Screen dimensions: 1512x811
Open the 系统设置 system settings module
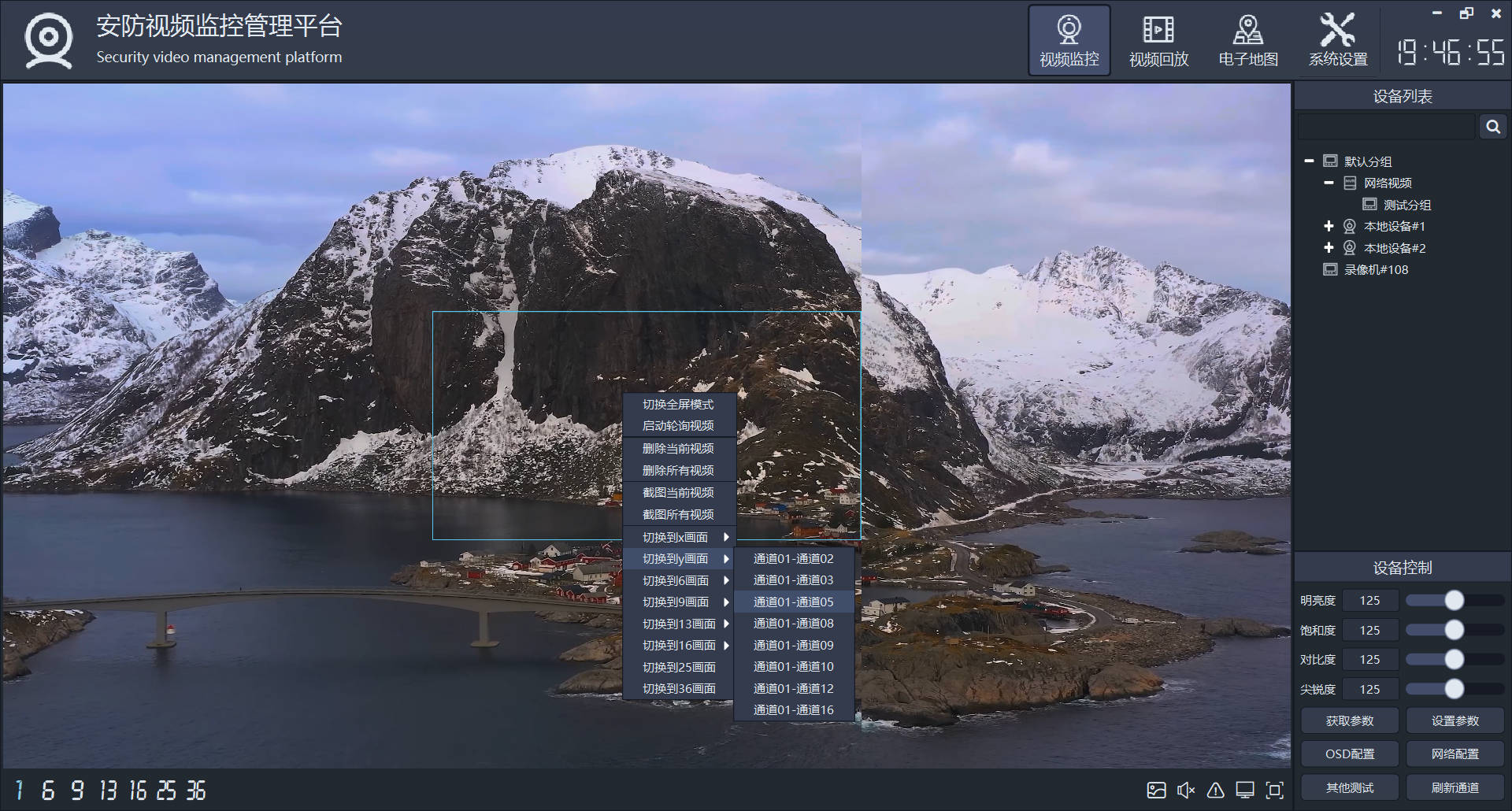pos(1338,41)
